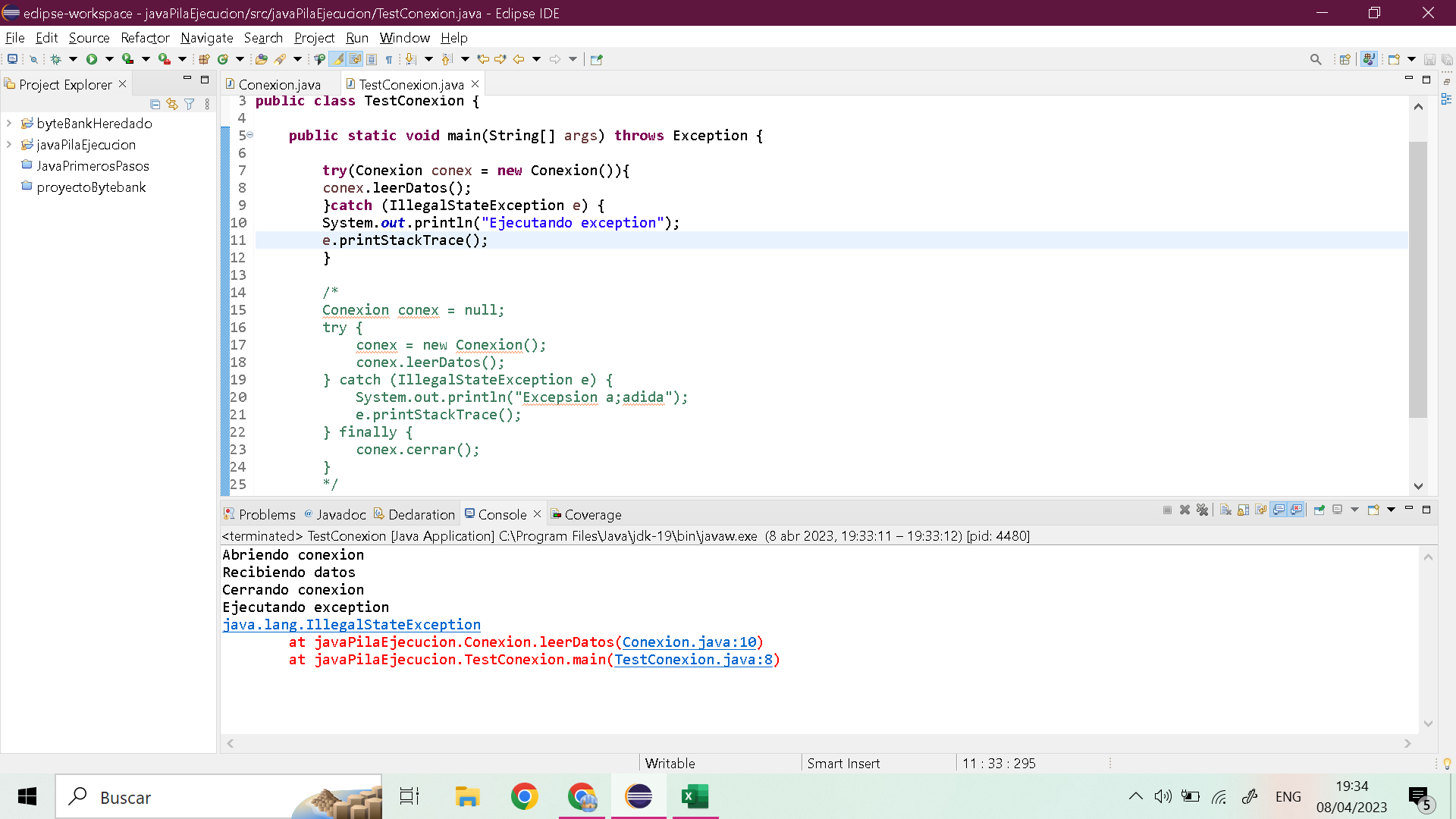This screenshot has width=1456, height=819.
Task: Click the Run menu in the menu bar
Action: [357, 38]
